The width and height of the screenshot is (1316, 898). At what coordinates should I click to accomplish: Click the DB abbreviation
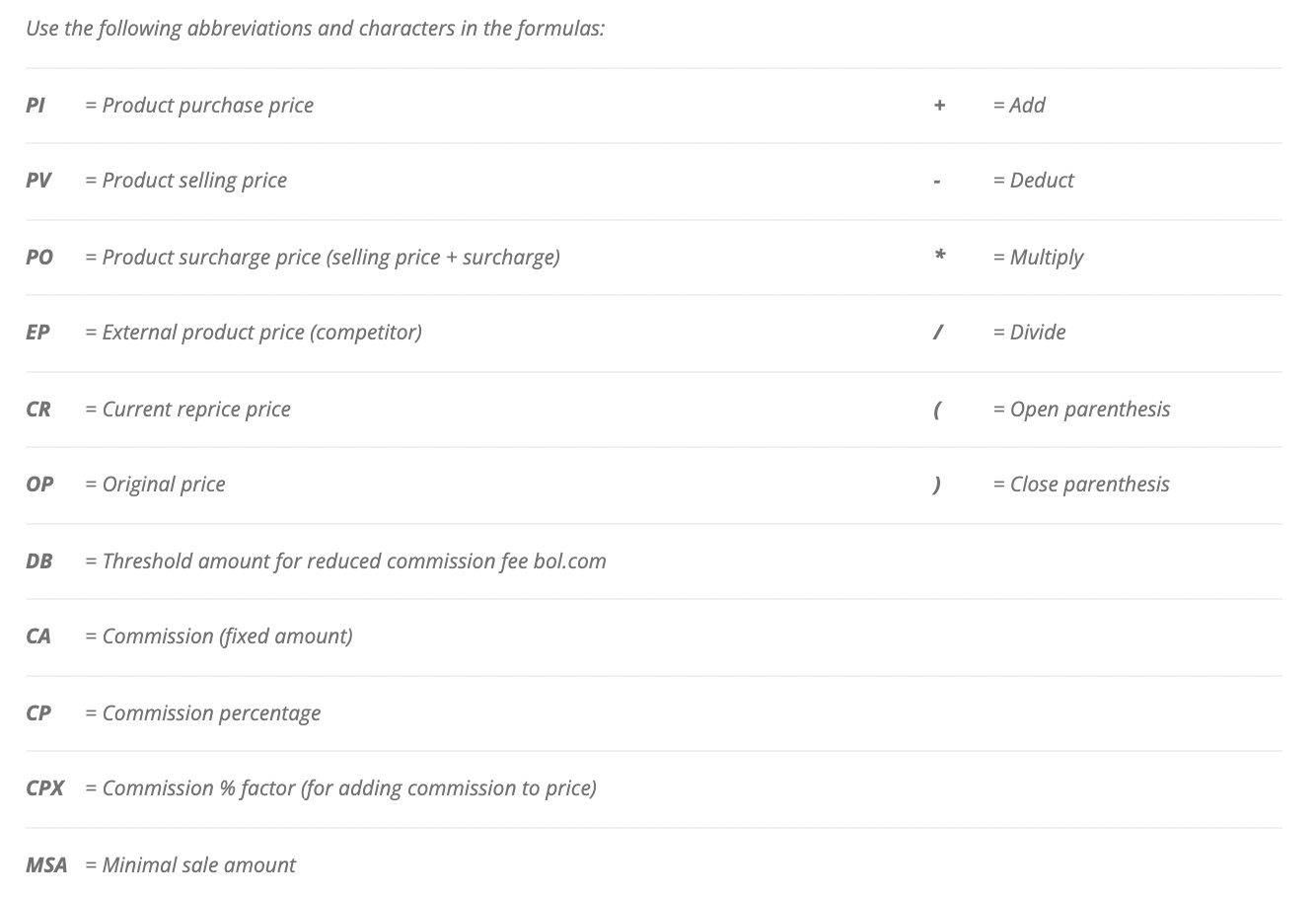click(x=39, y=561)
